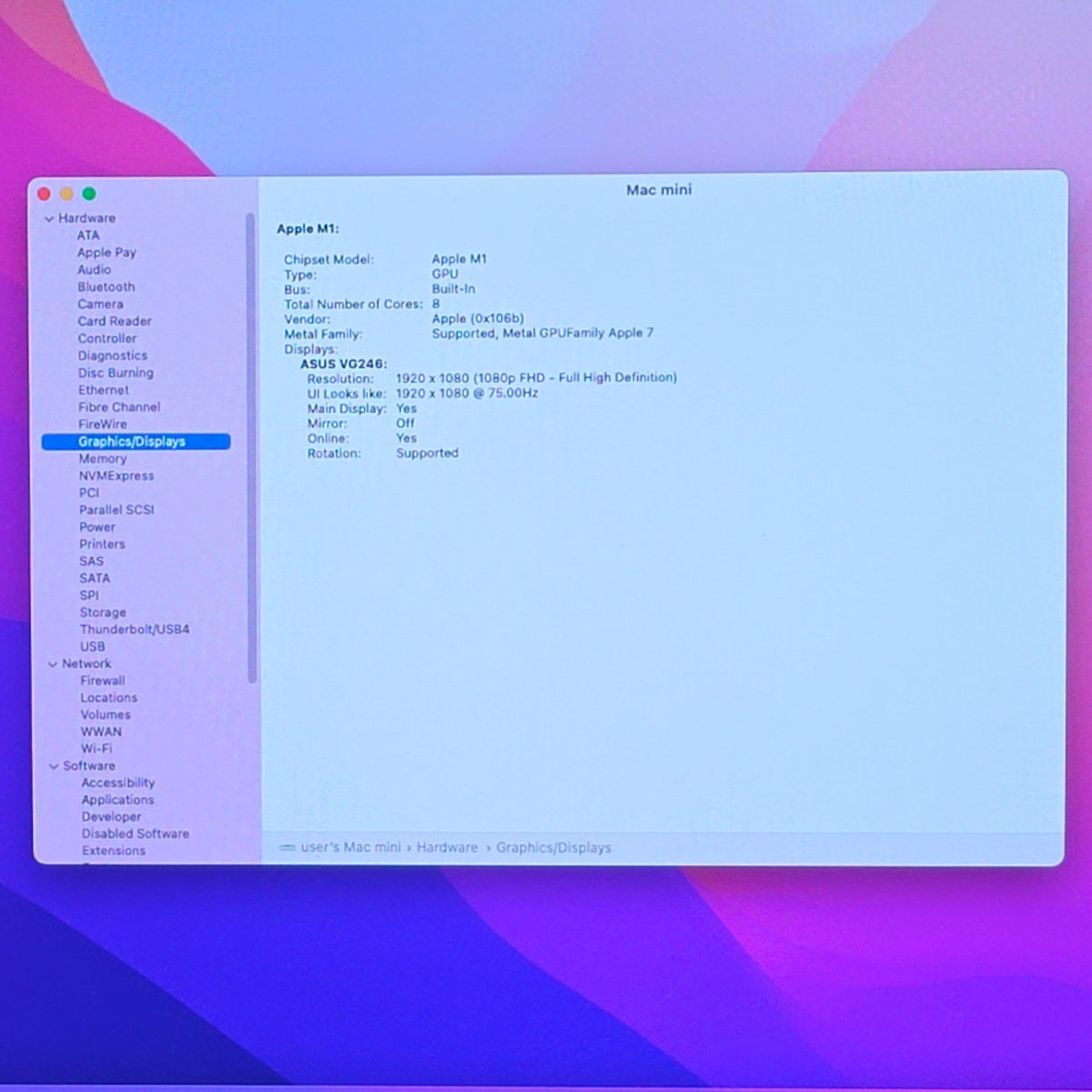Screen dimensions: 1092x1092
Task: Click the Hardware category label
Action: 87,218
